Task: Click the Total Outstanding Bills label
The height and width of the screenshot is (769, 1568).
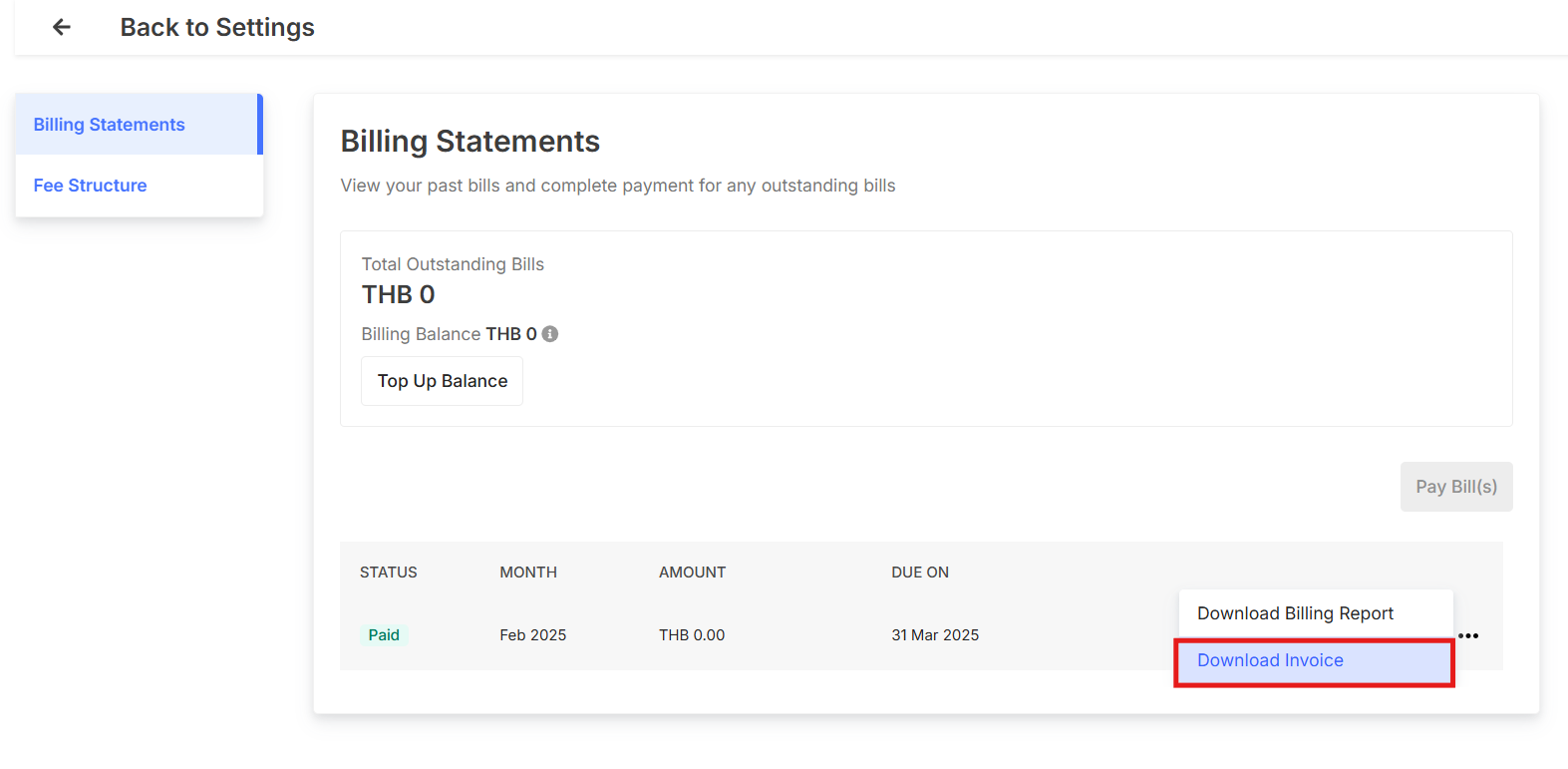Action: 453,264
